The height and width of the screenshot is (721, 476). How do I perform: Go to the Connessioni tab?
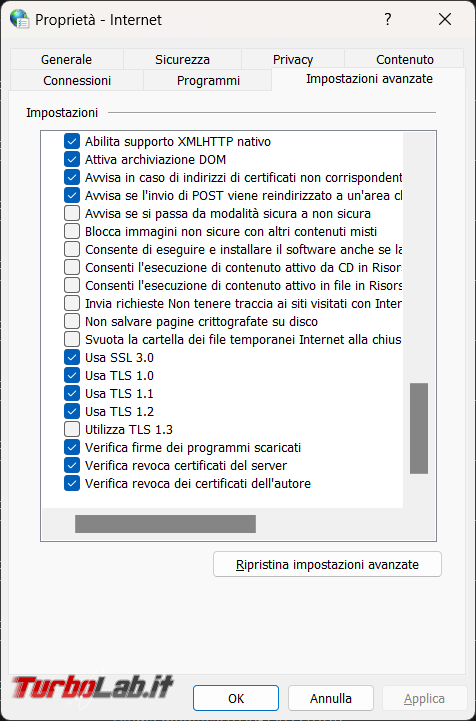(77, 80)
